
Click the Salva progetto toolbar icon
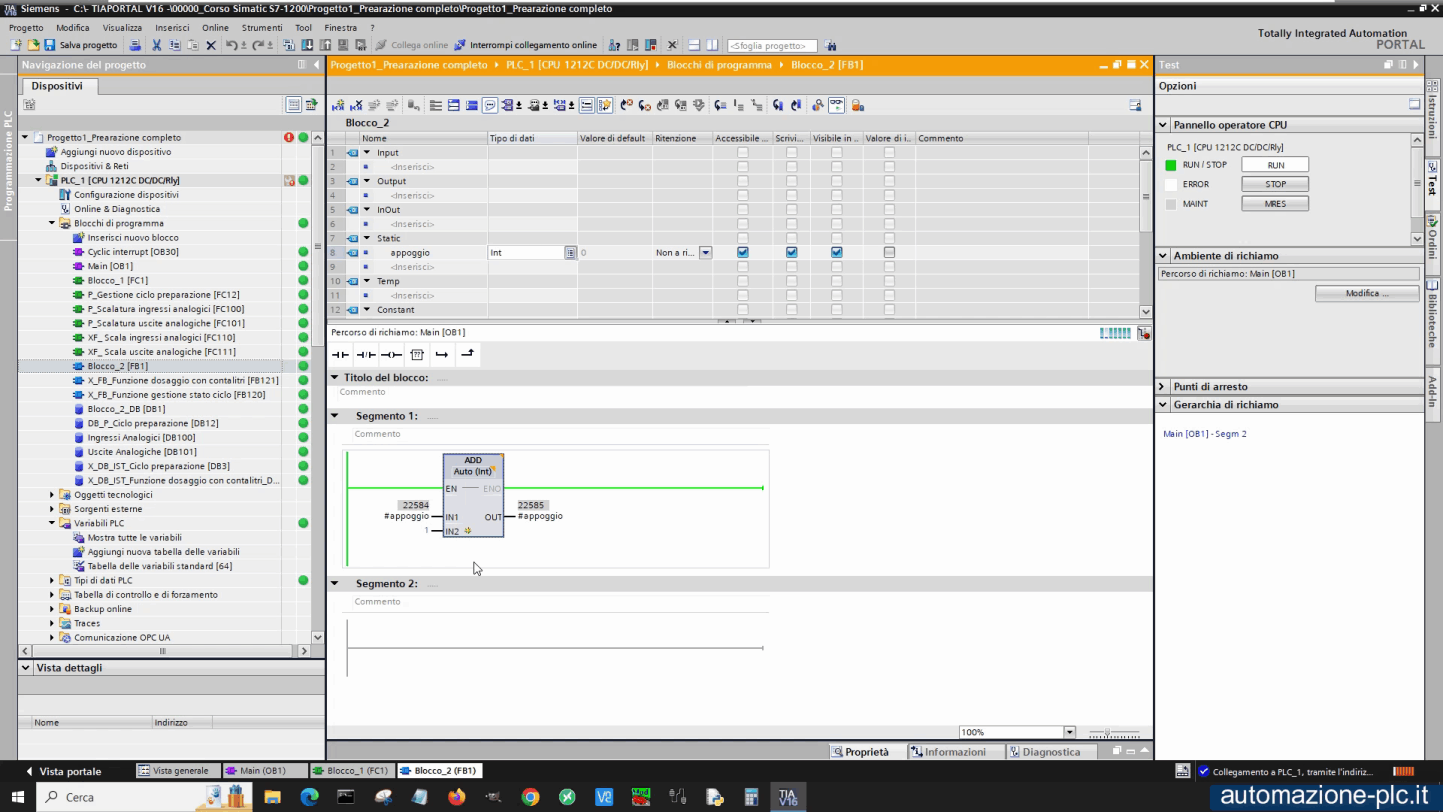(47, 45)
